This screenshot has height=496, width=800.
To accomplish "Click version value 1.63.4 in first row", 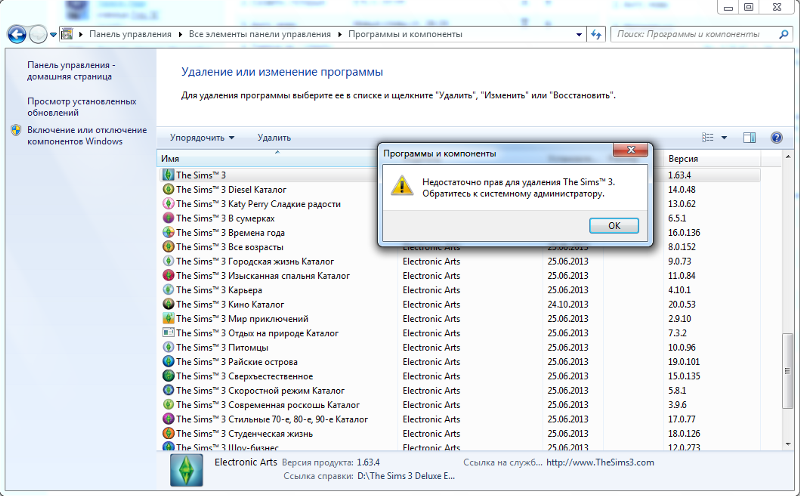I will (679, 175).
